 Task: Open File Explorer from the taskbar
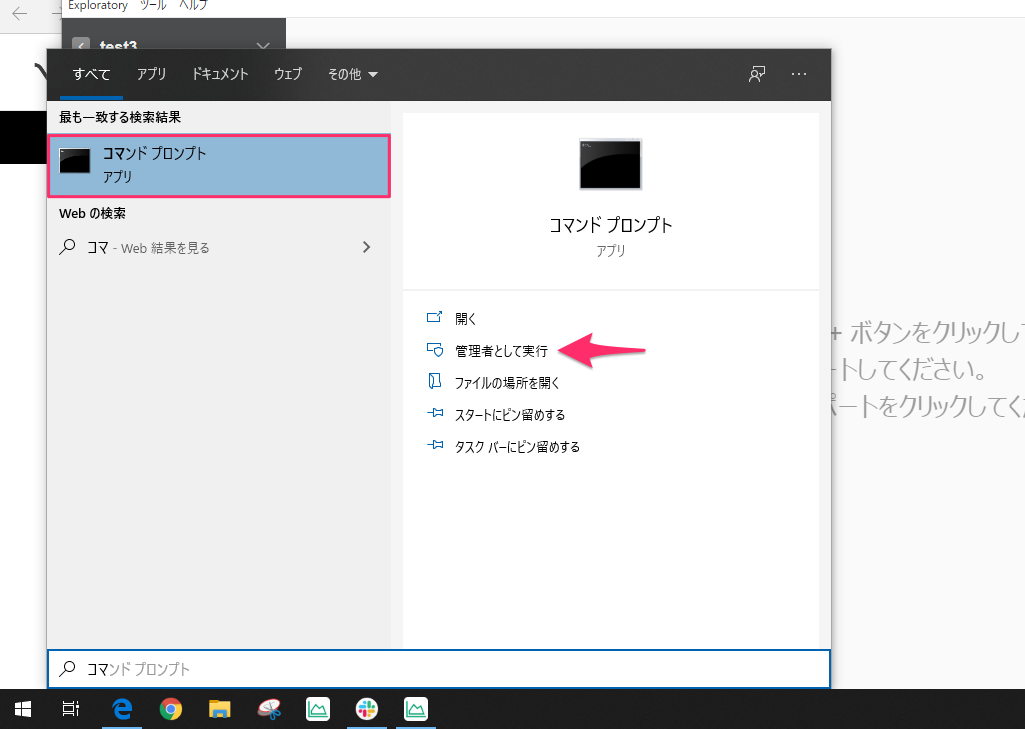pyautogui.click(x=220, y=709)
